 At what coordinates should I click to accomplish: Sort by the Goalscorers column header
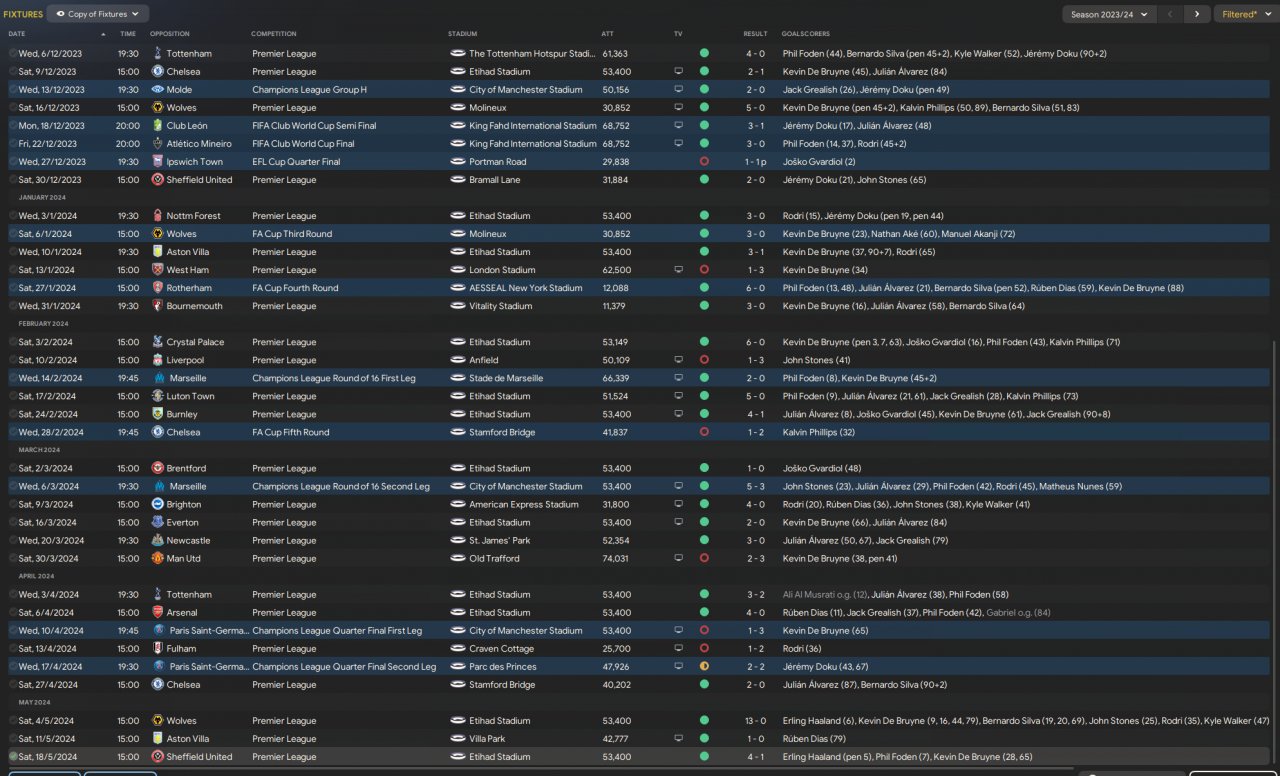[806, 34]
